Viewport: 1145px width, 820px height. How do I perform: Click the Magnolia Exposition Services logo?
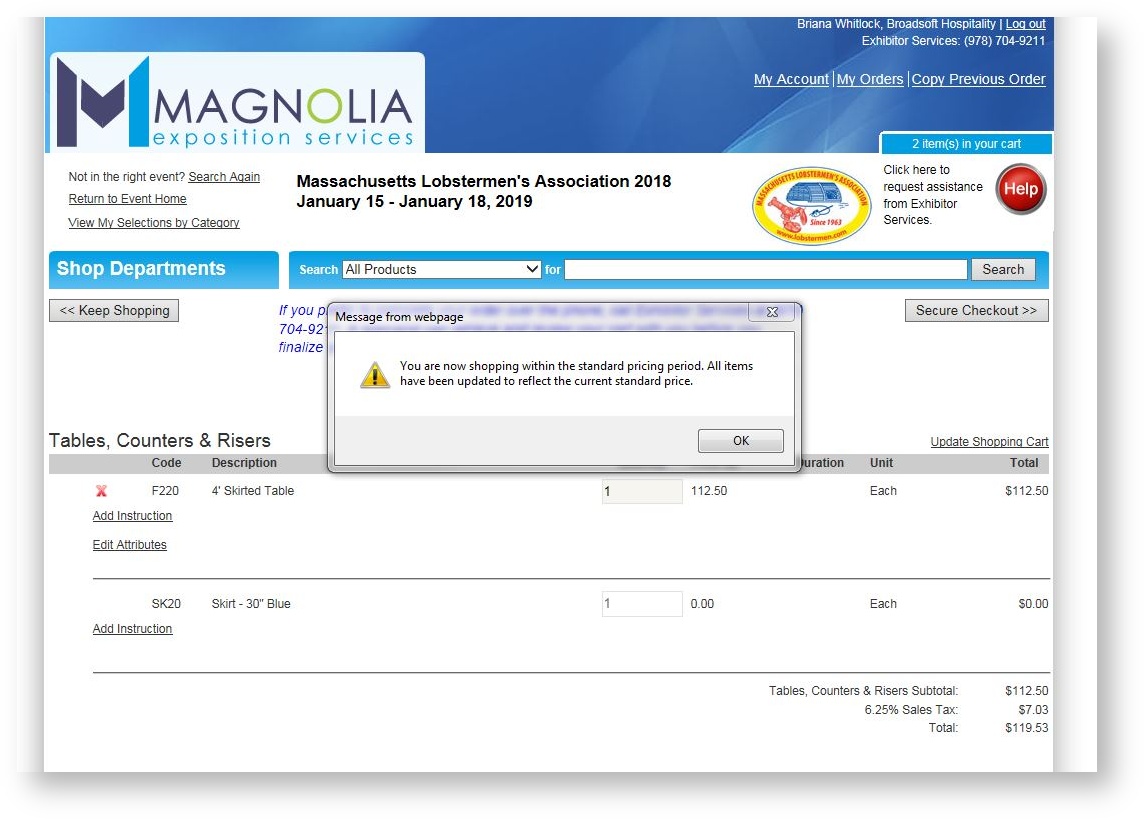click(x=236, y=104)
